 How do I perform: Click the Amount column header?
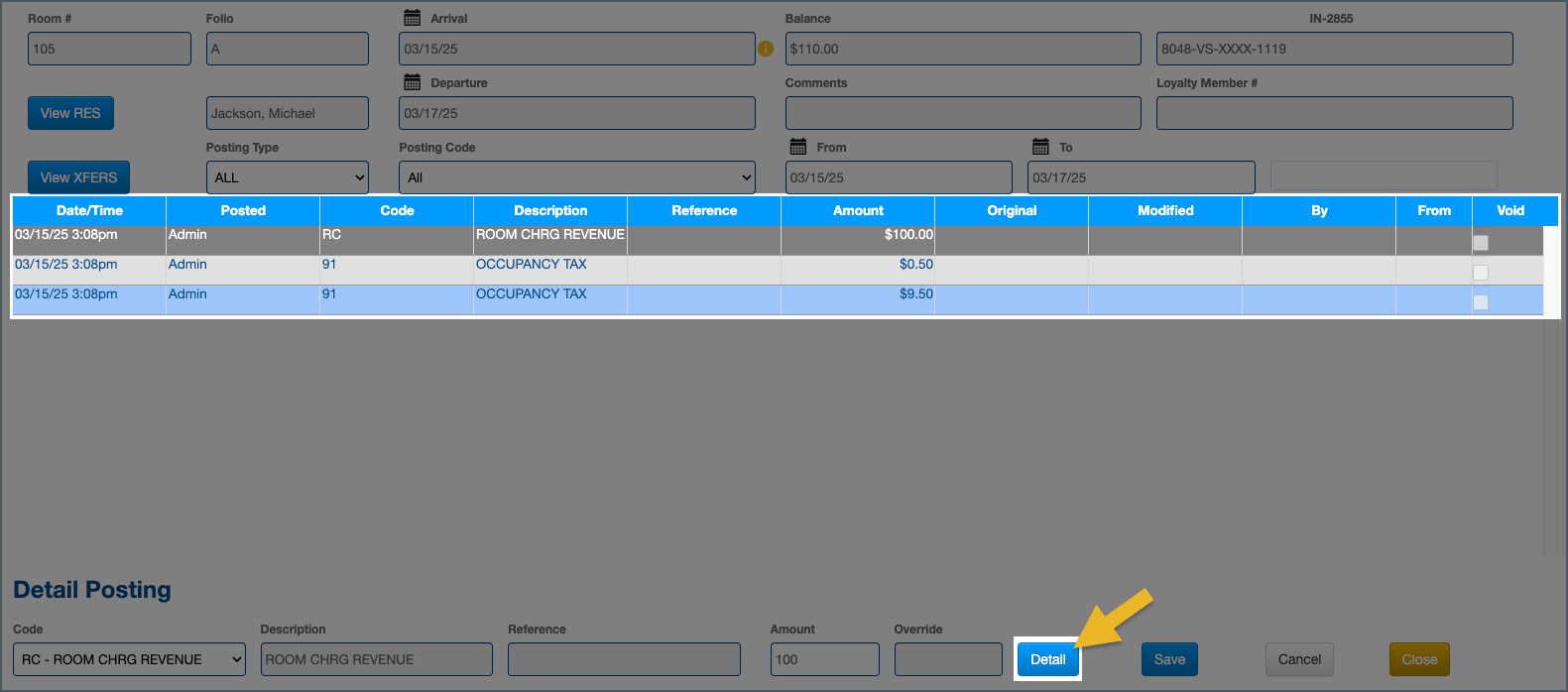[x=858, y=210]
